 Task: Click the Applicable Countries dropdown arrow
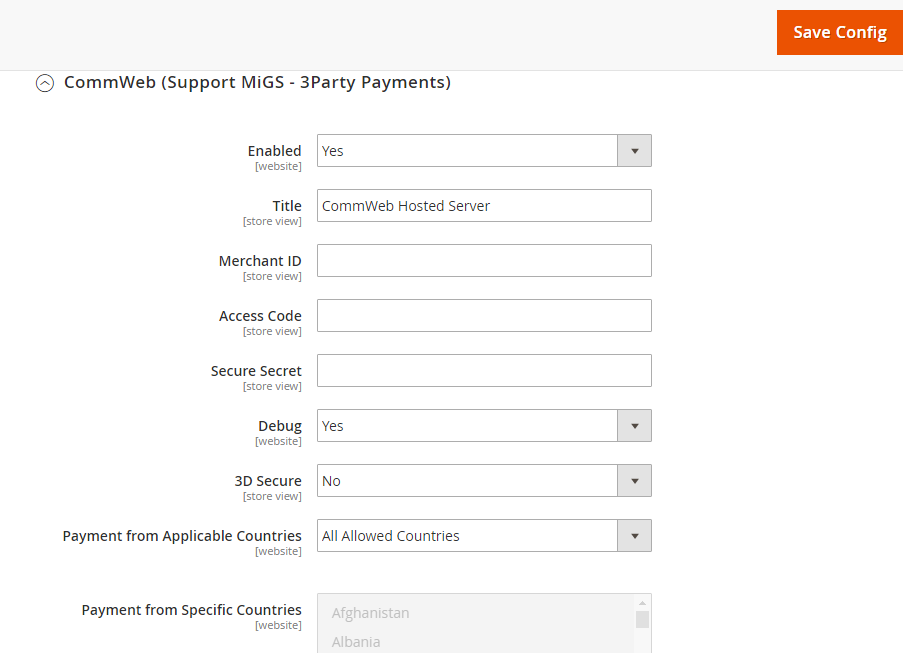point(634,536)
